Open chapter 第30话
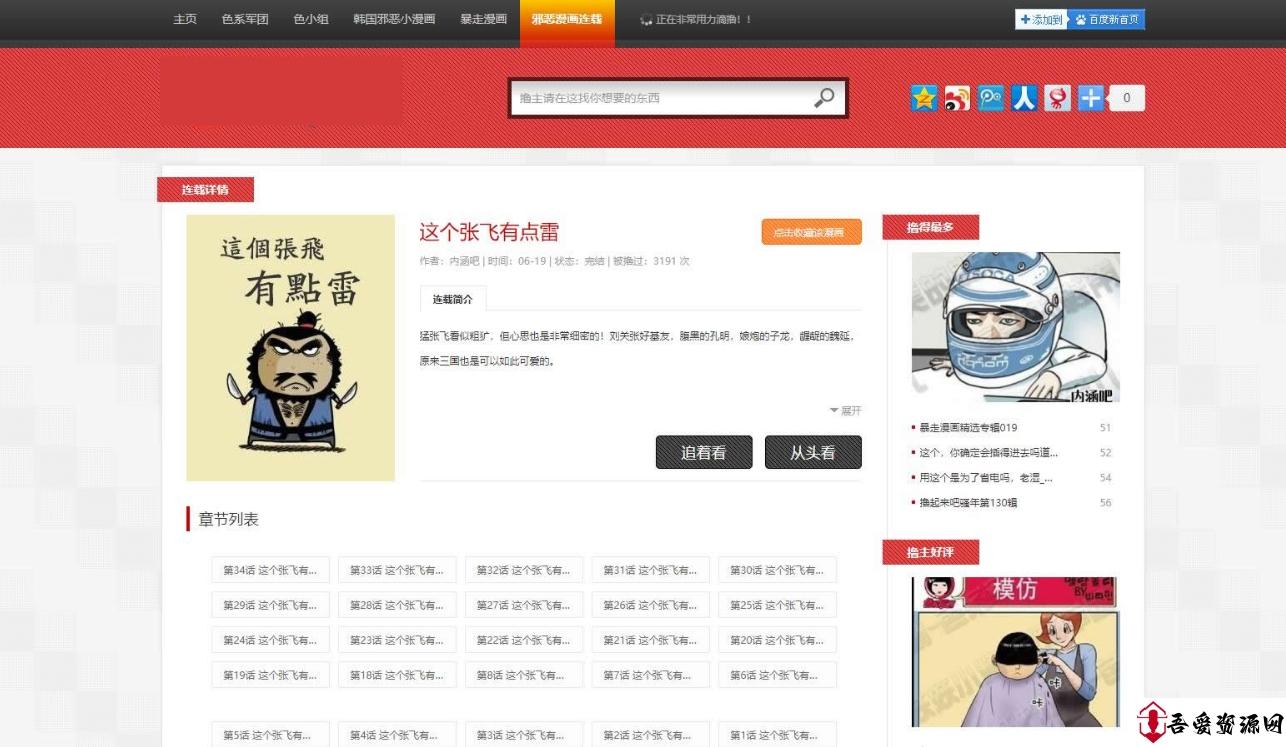 pos(777,570)
